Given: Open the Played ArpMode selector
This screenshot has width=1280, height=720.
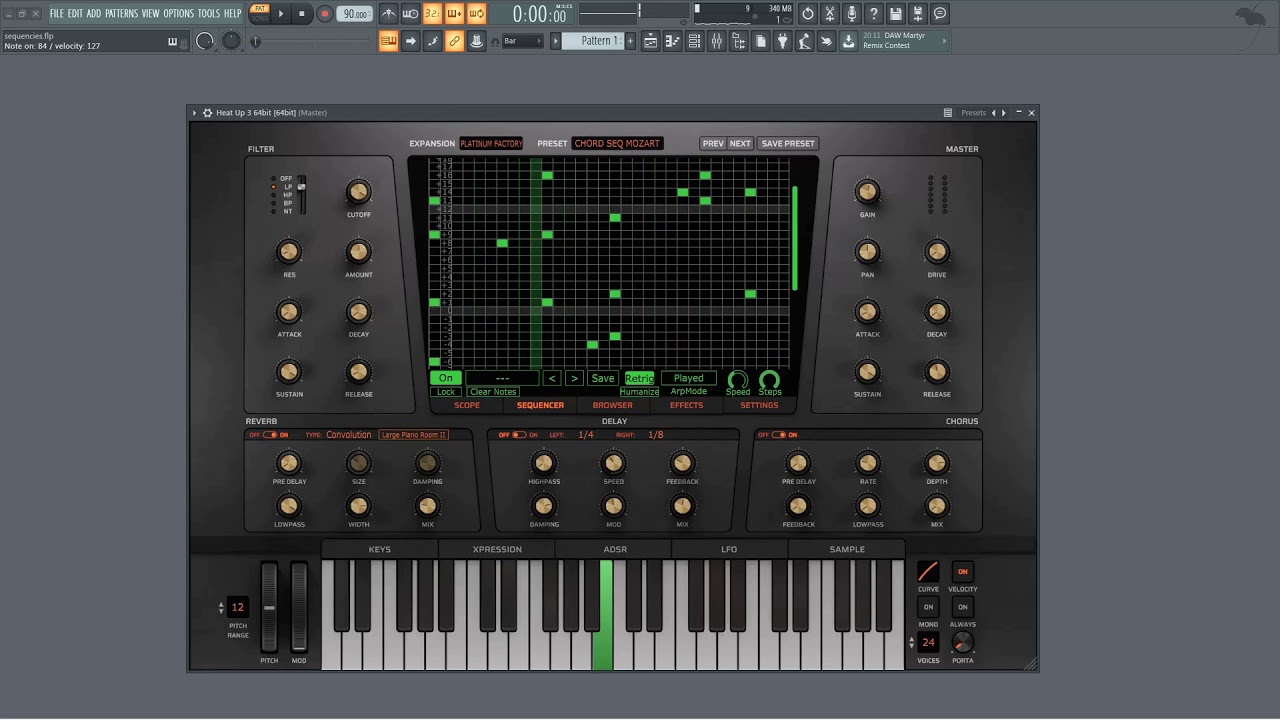Looking at the screenshot, I should click(x=688, y=378).
